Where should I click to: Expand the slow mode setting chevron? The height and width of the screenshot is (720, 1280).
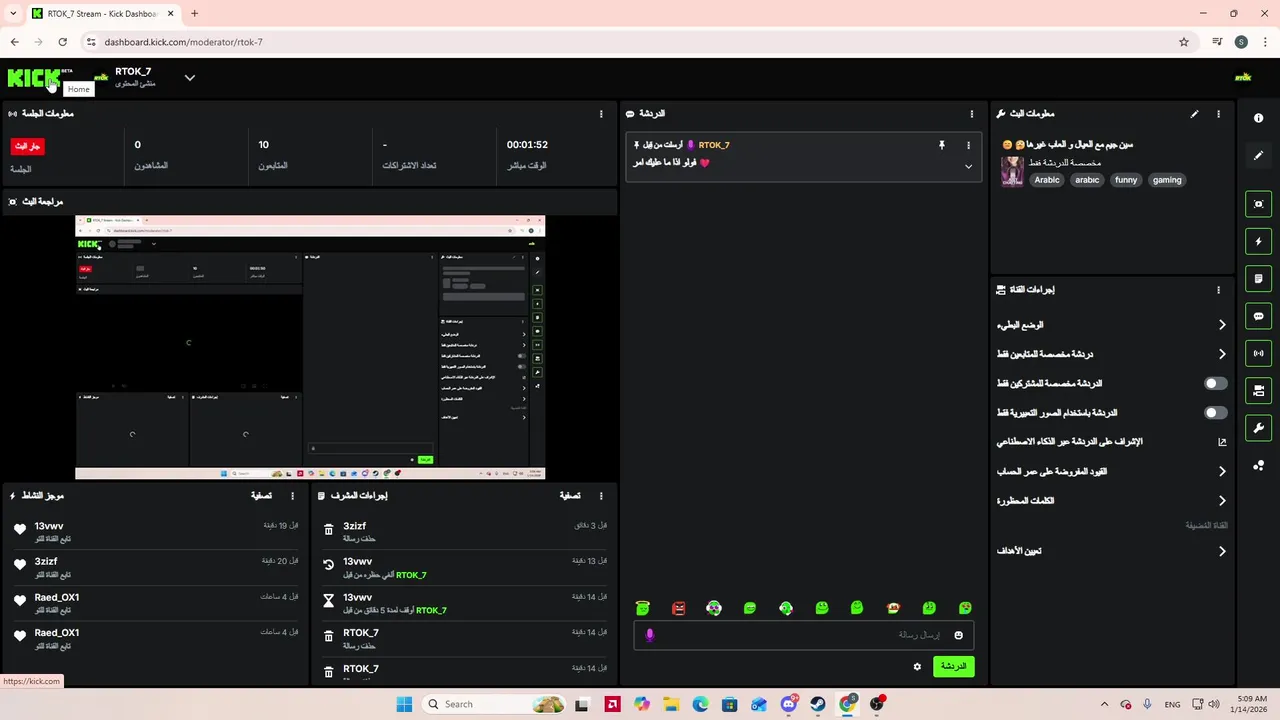click(x=1222, y=325)
